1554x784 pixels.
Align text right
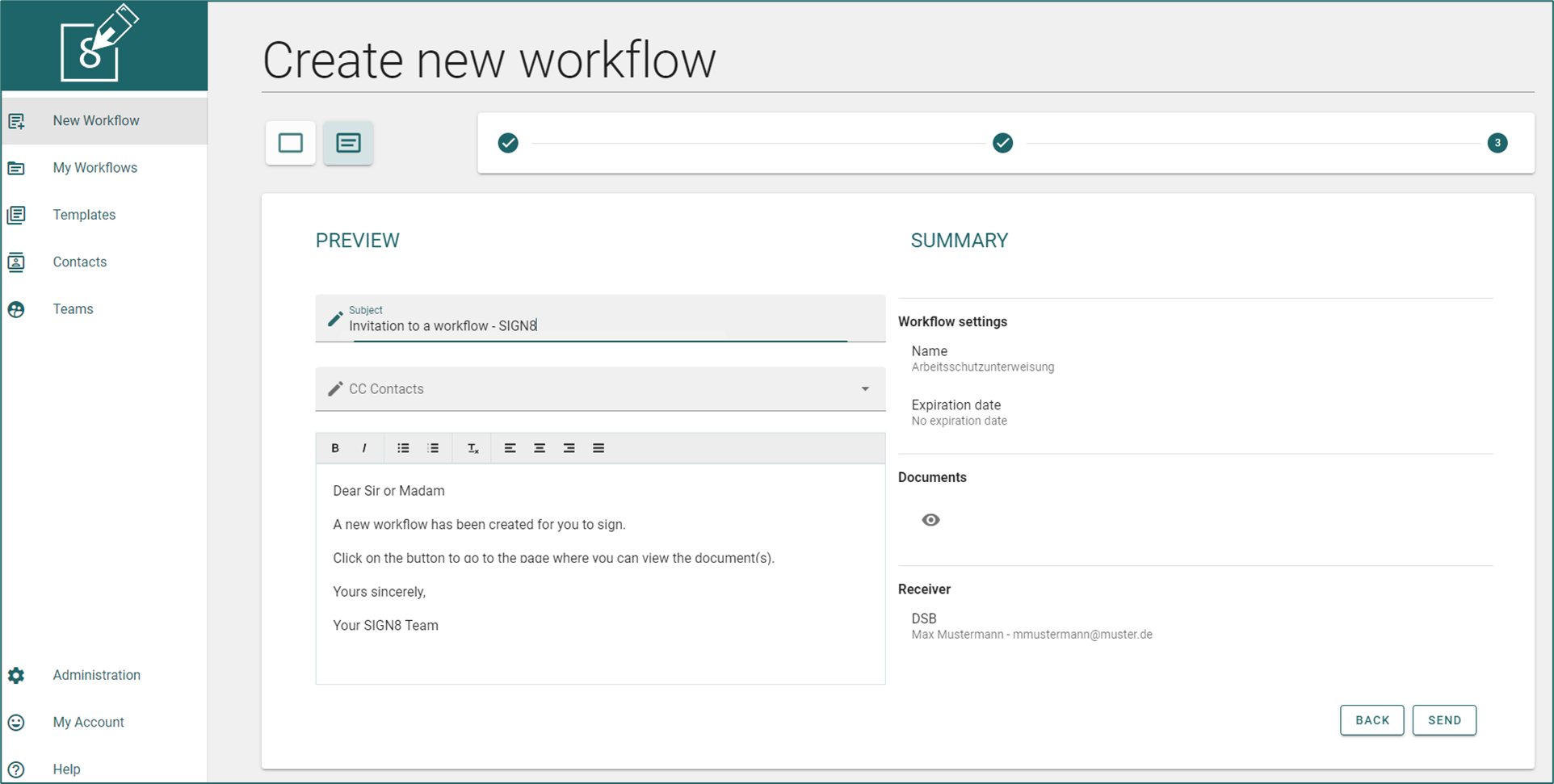[x=569, y=448]
